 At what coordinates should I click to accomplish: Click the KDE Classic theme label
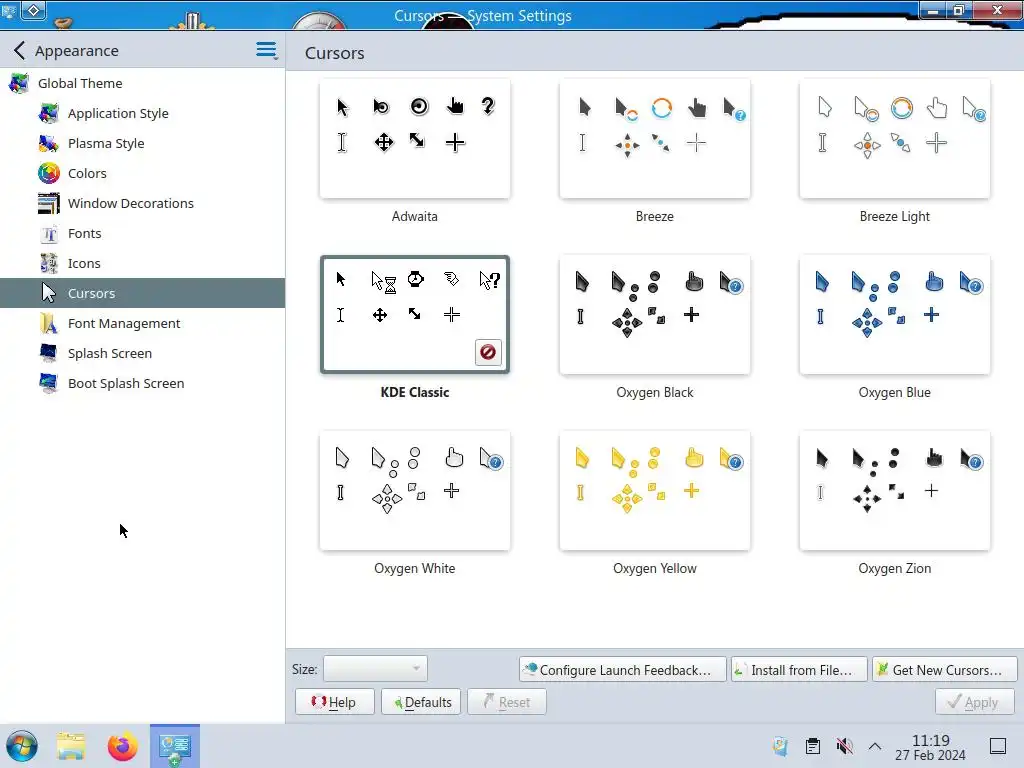click(x=415, y=392)
